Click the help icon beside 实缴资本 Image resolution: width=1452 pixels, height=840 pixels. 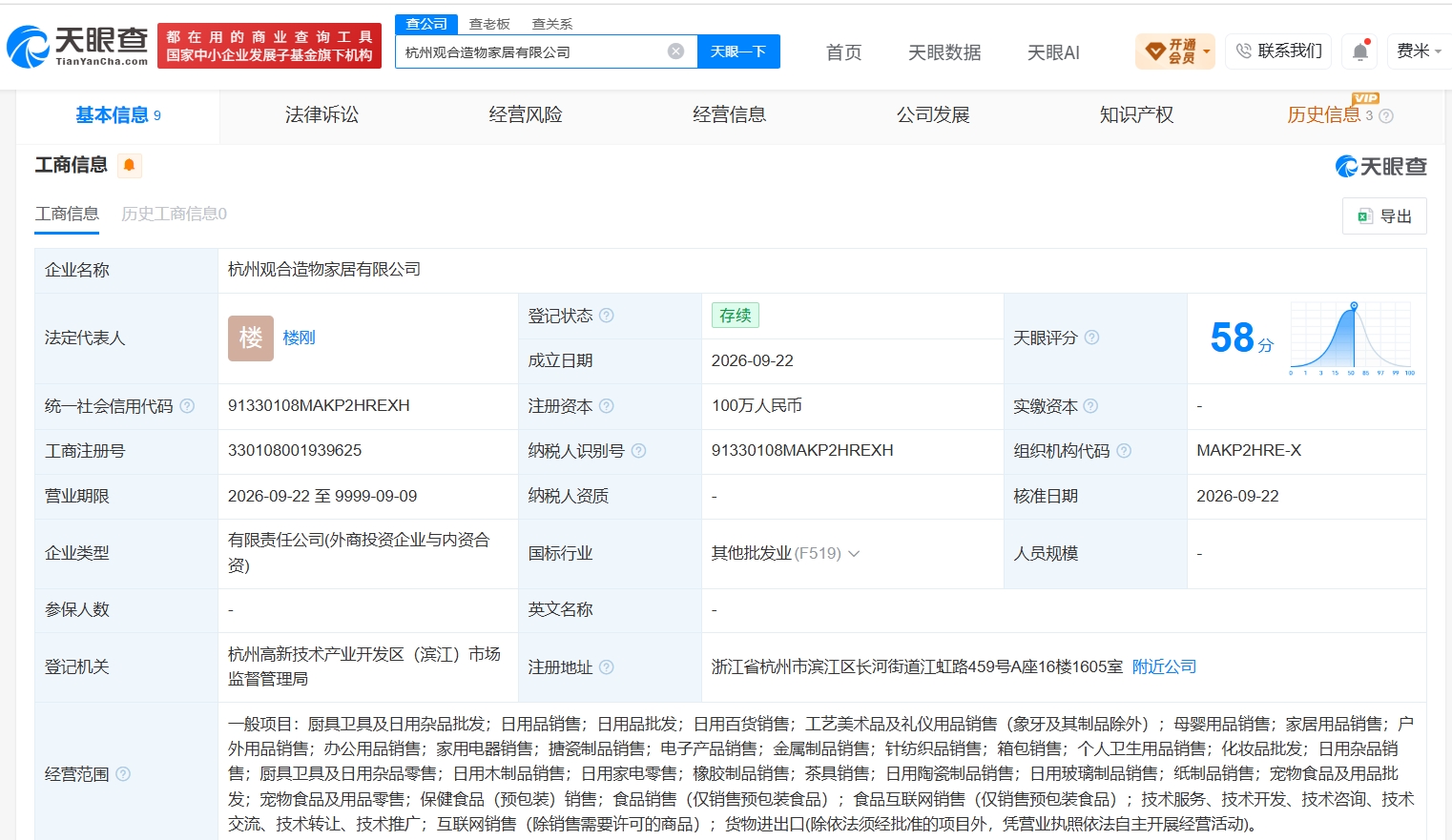[1090, 406]
